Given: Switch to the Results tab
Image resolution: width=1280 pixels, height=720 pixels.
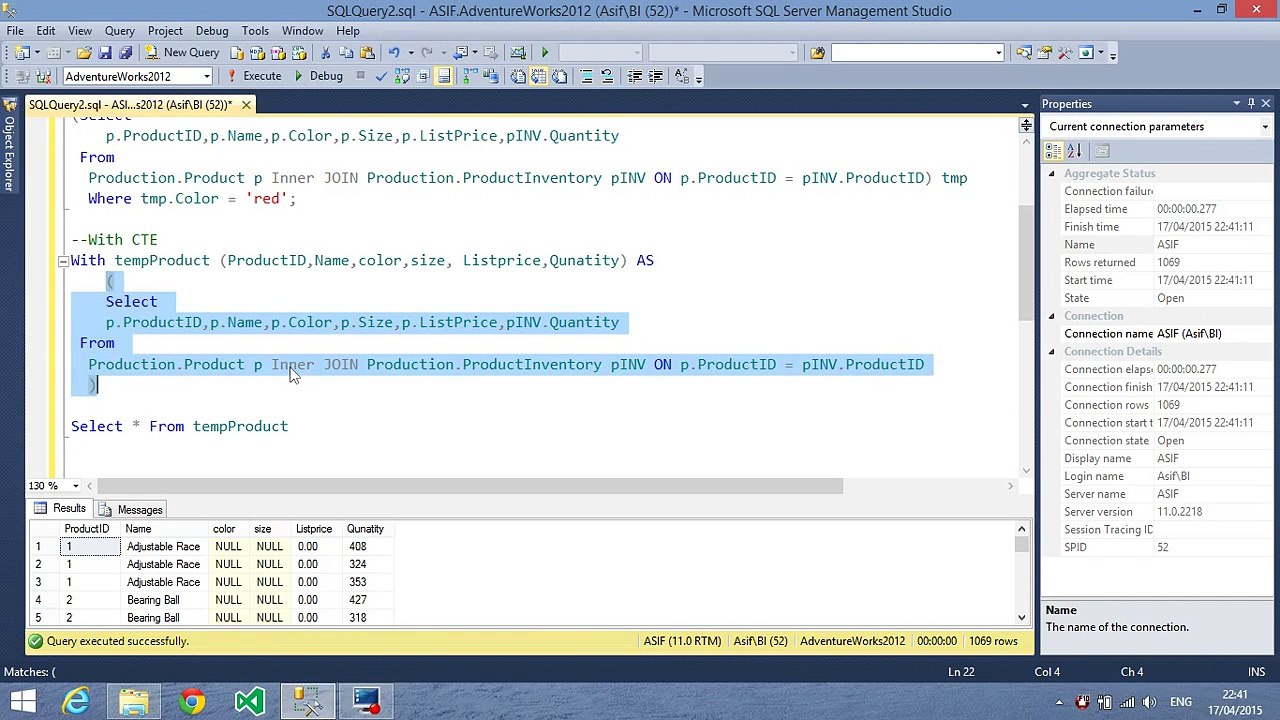Looking at the screenshot, I should tap(60, 509).
